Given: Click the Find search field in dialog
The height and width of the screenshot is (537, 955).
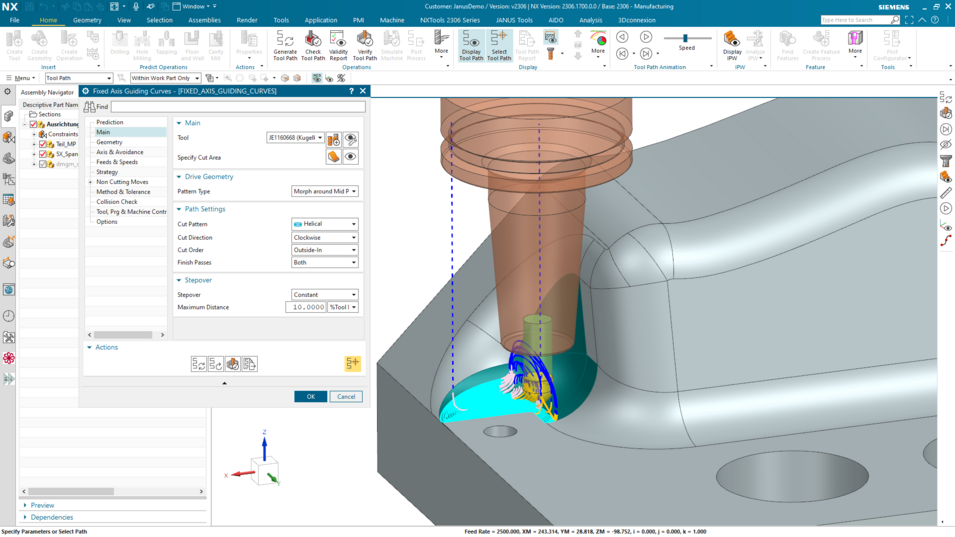Looking at the screenshot, I should (238, 107).
